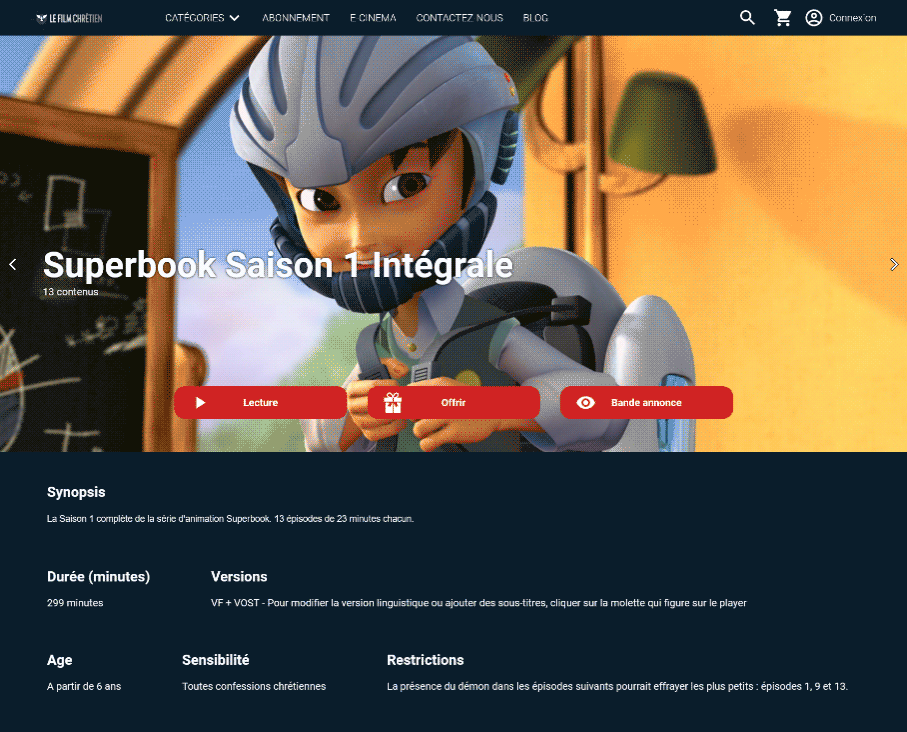Screen dimensions: 907x732
Task: Click the Durée (minutes) heading
Action: coord(98,576)
